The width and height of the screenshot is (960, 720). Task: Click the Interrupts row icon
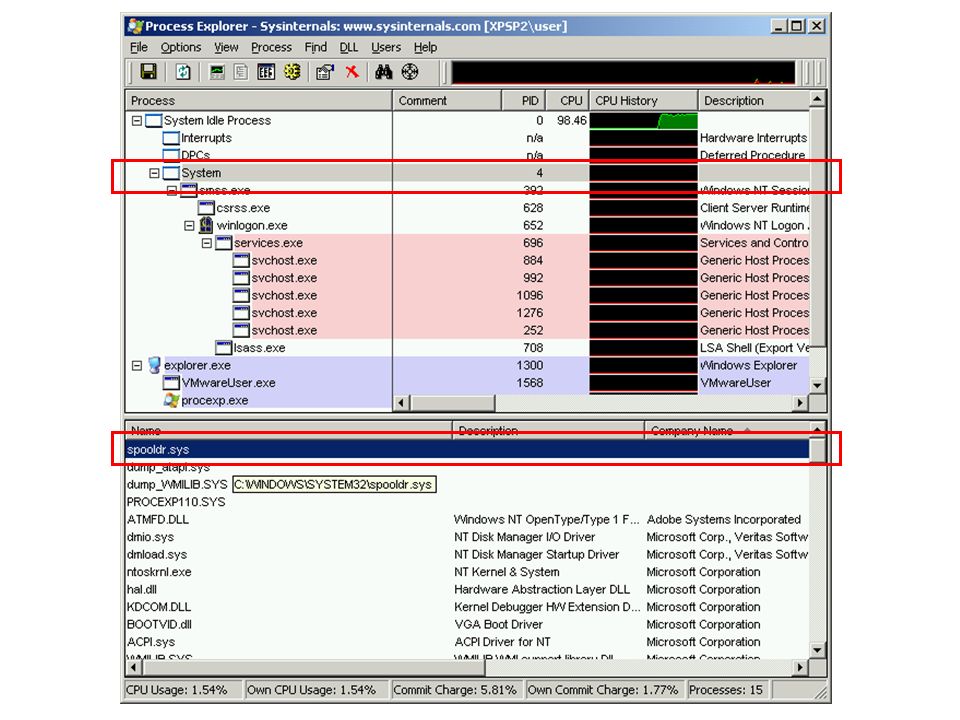pos(171,138)
